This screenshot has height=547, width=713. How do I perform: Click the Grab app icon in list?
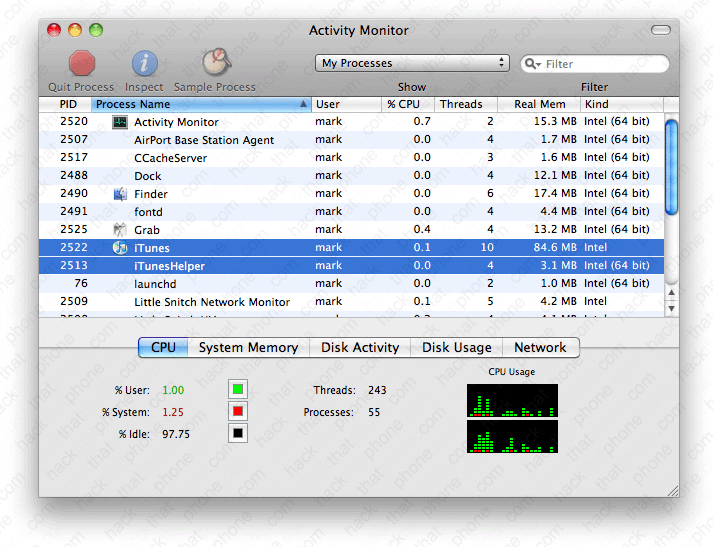(x=120, y=230)
